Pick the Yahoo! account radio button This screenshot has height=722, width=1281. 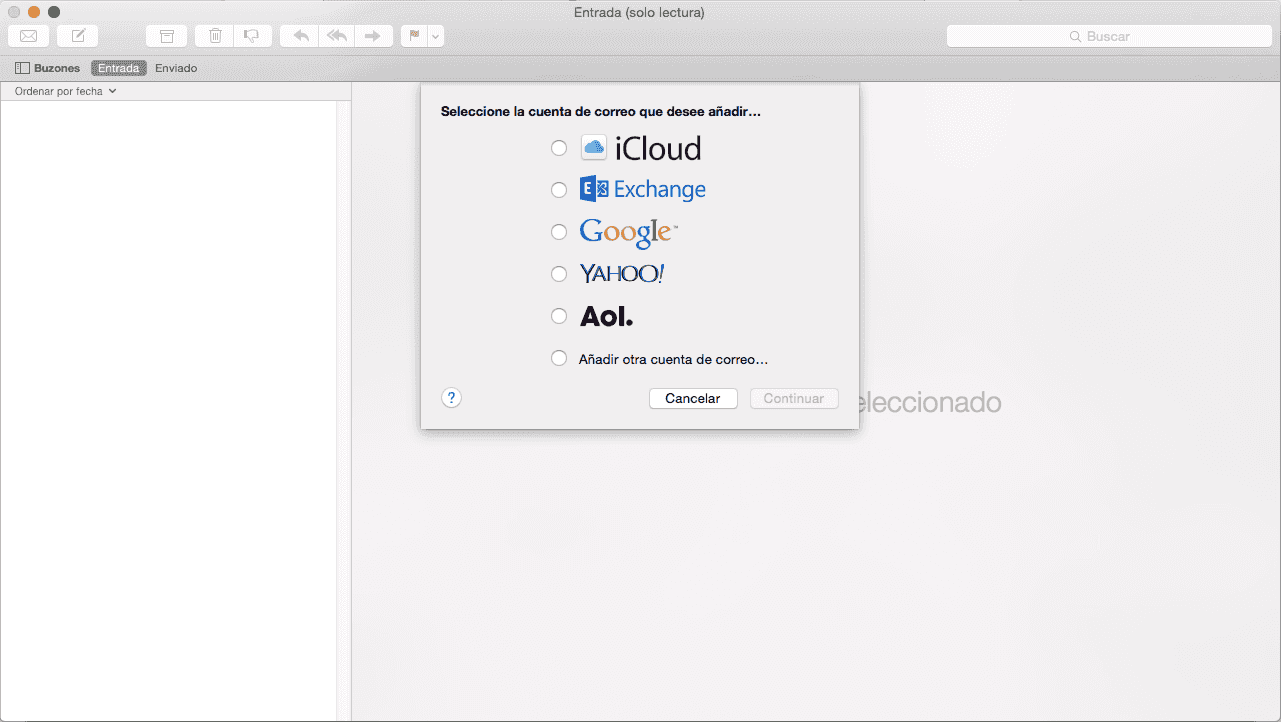[559, 274]
